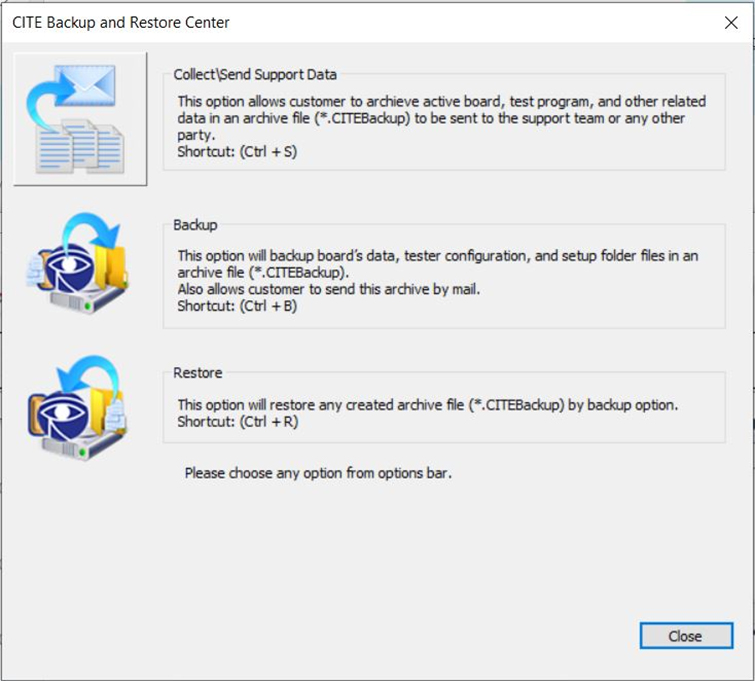Click the document stack in the support data icon
The width and height of the screenshot is (755, 681).
pyautogui.click(x=80, y=147)
